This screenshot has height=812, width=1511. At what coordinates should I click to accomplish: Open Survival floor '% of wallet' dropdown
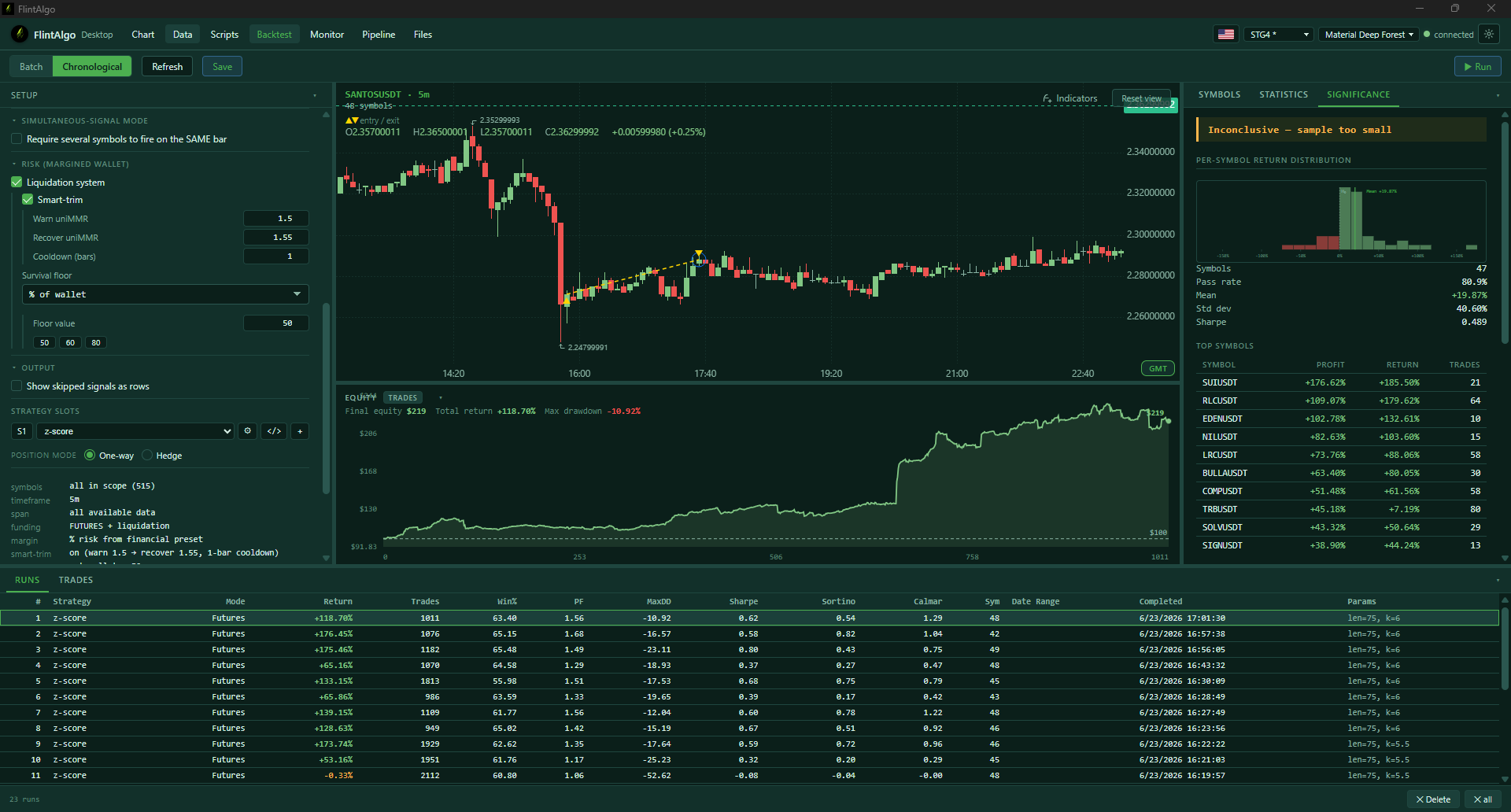point(165,294)
